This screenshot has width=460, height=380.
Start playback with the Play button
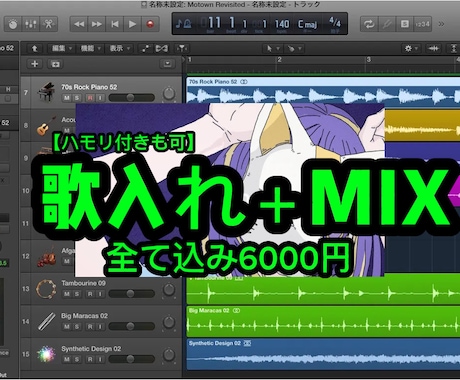[x=132, y=24]
